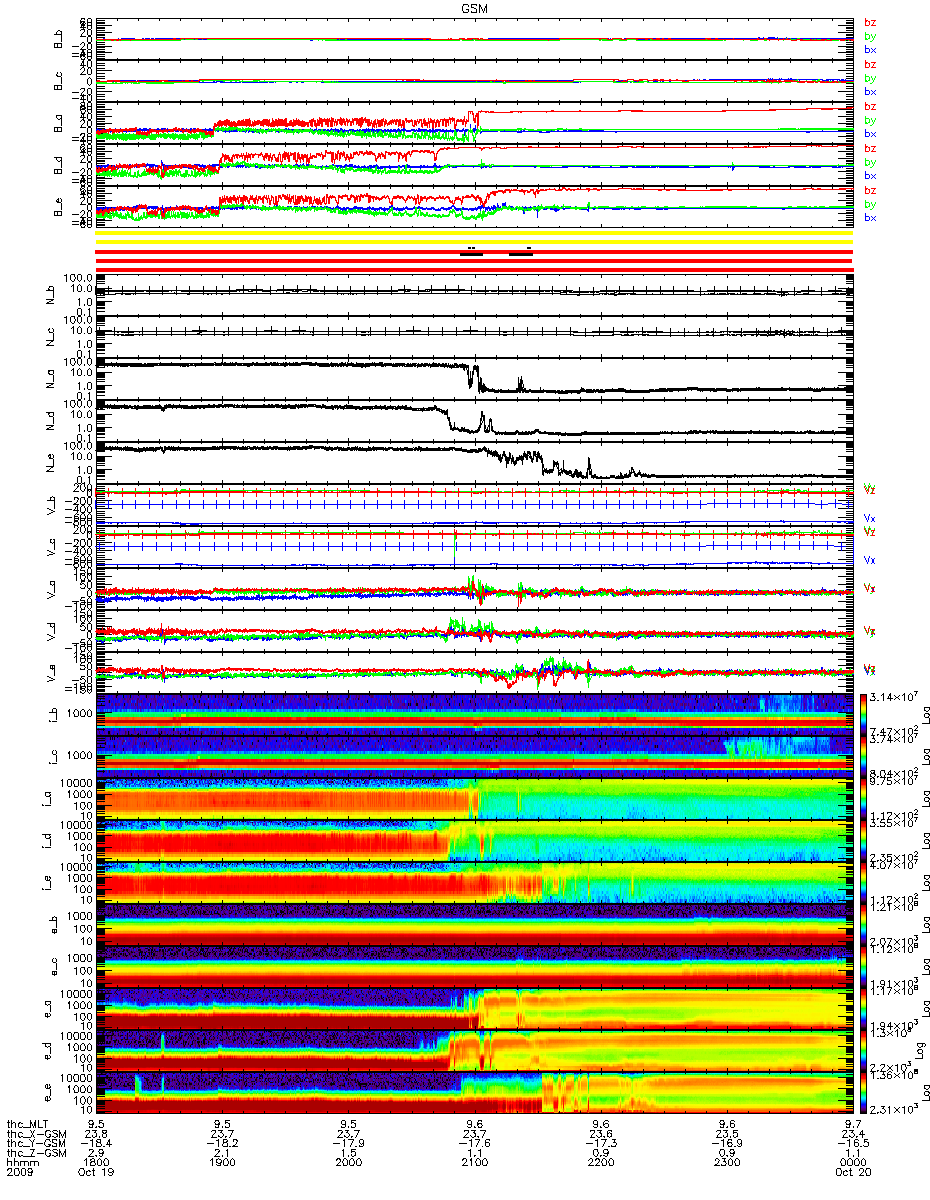
Task: Click the red bz legend of B_b
Action: 870,22
